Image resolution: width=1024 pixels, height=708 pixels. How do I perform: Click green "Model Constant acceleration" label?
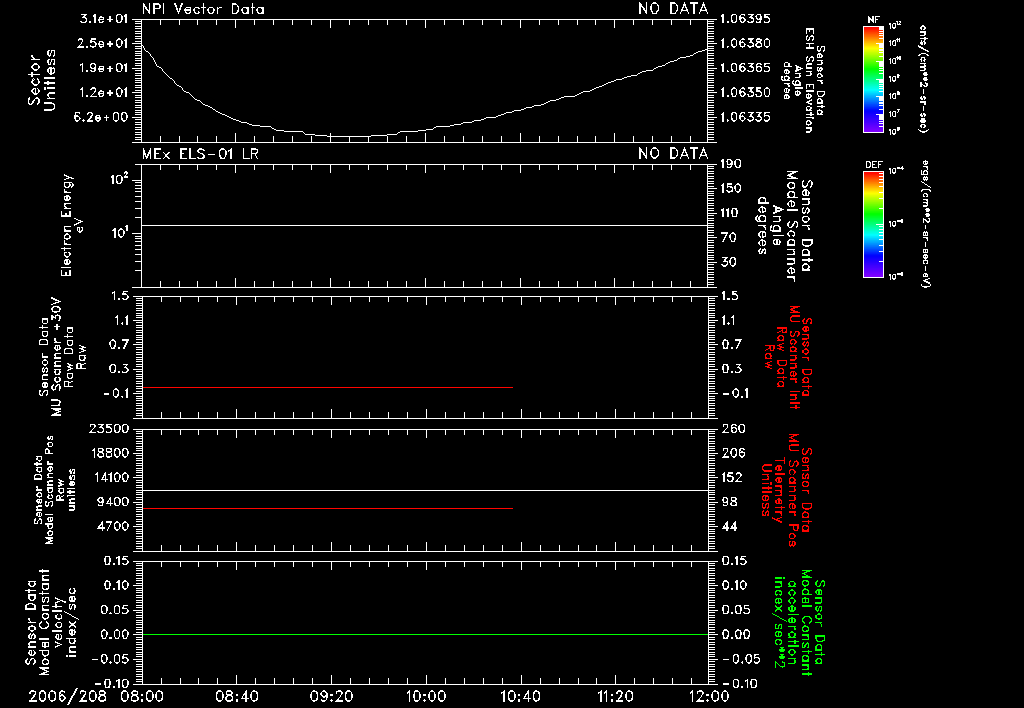point(799,622)
